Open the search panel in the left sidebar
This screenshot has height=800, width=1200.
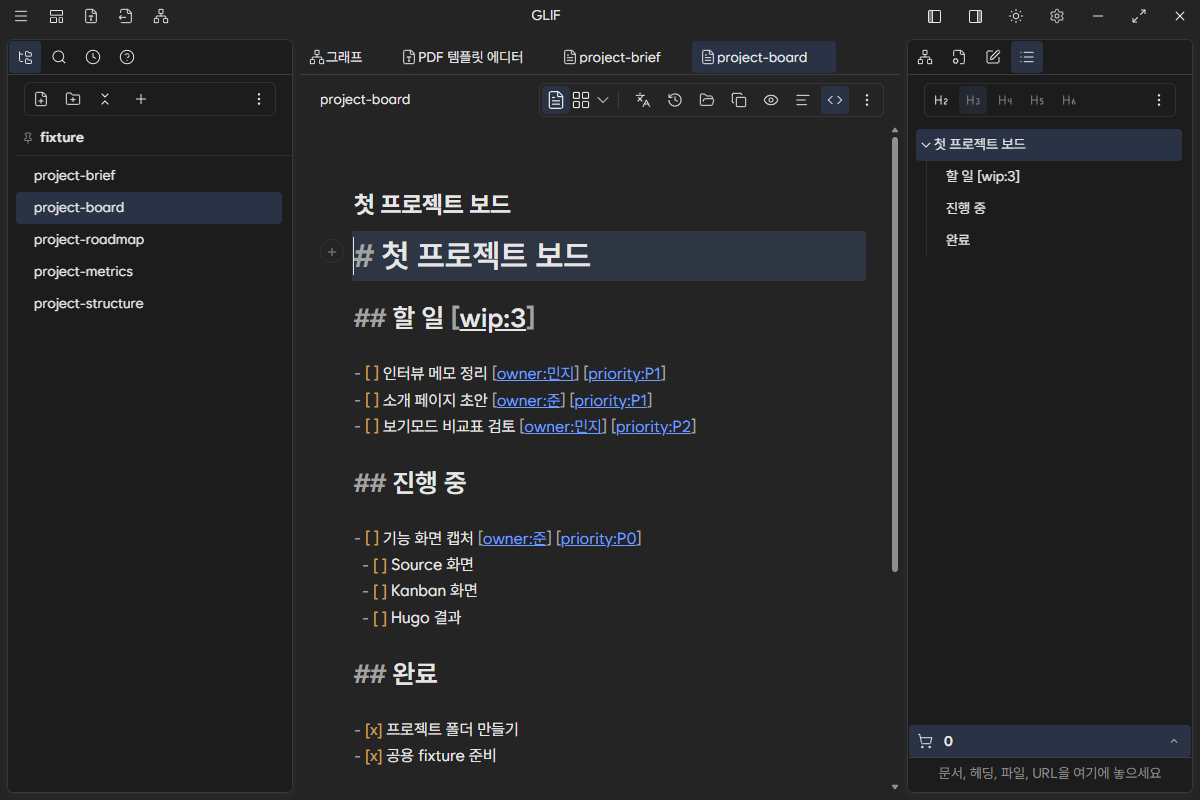pos(59,57)
